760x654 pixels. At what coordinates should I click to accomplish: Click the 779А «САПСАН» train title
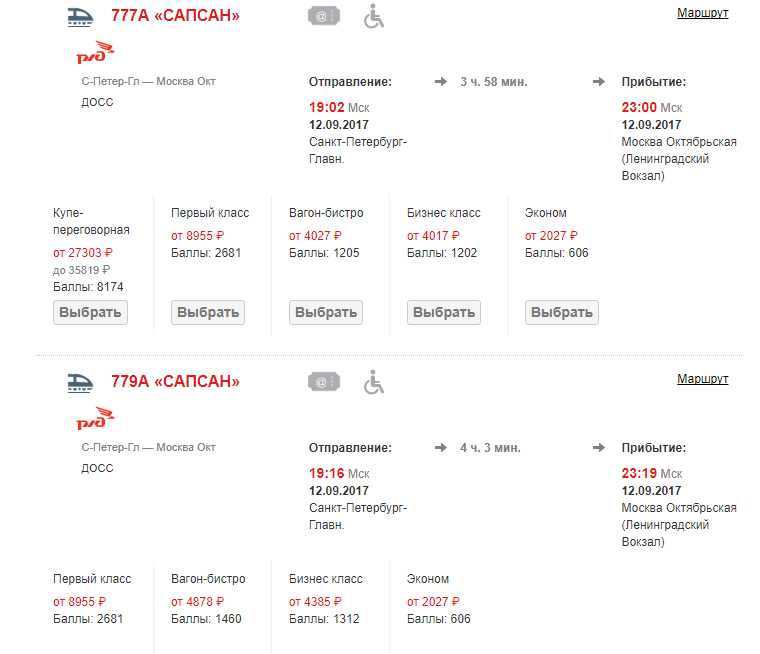175,381
